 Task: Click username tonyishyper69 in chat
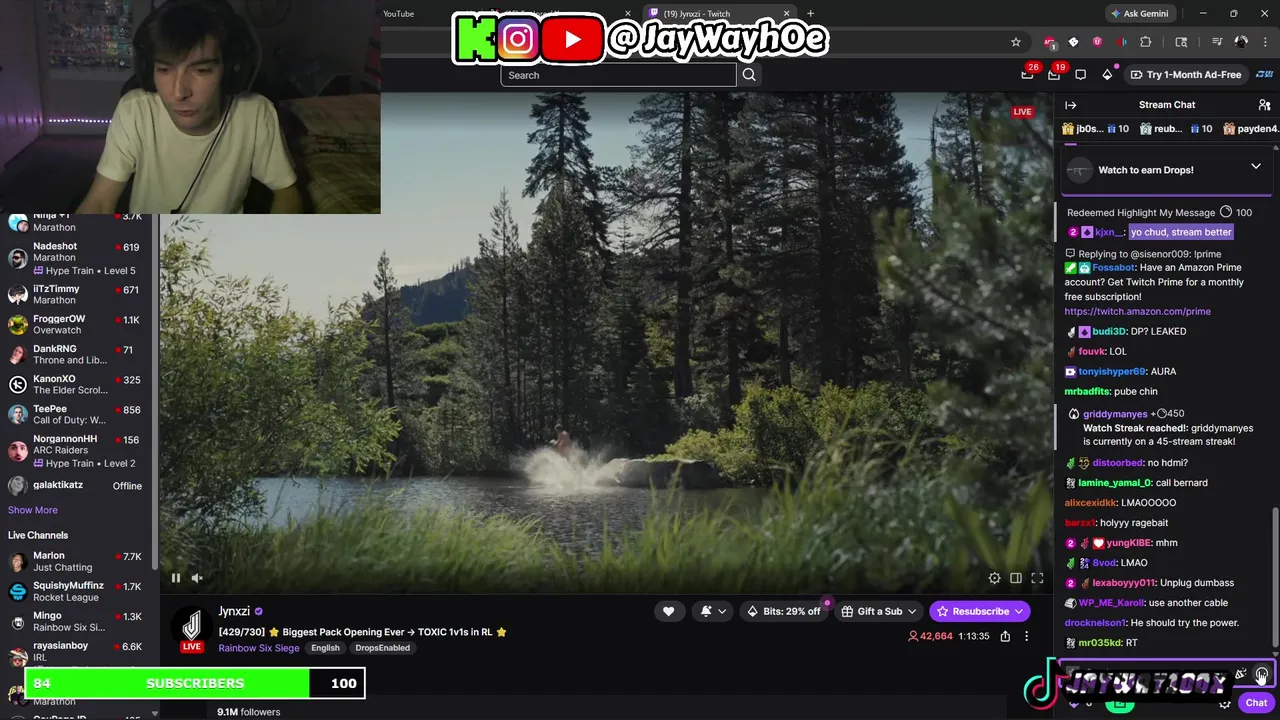[1112, 371]
